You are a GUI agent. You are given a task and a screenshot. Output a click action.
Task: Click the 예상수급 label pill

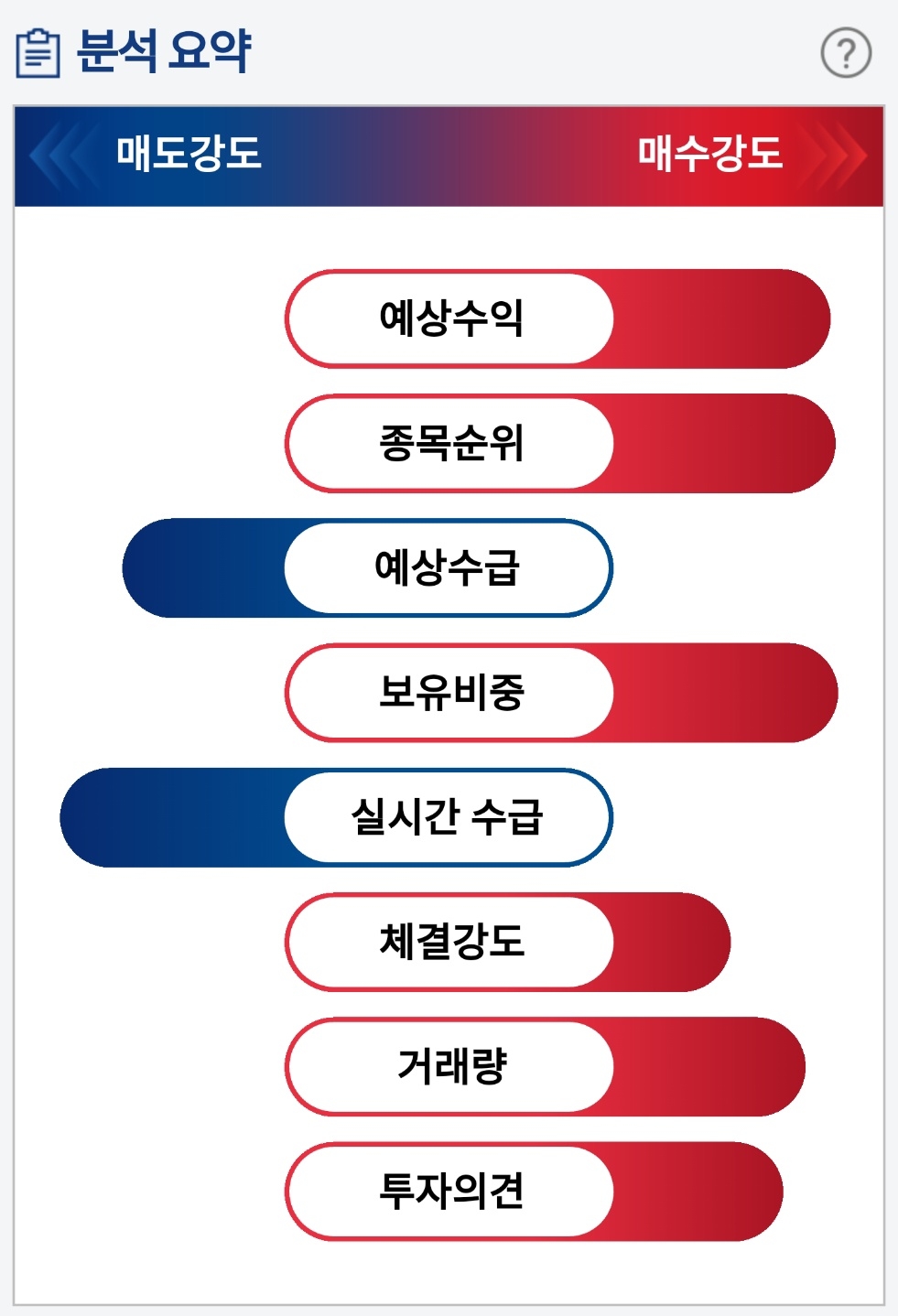point(448,568)
